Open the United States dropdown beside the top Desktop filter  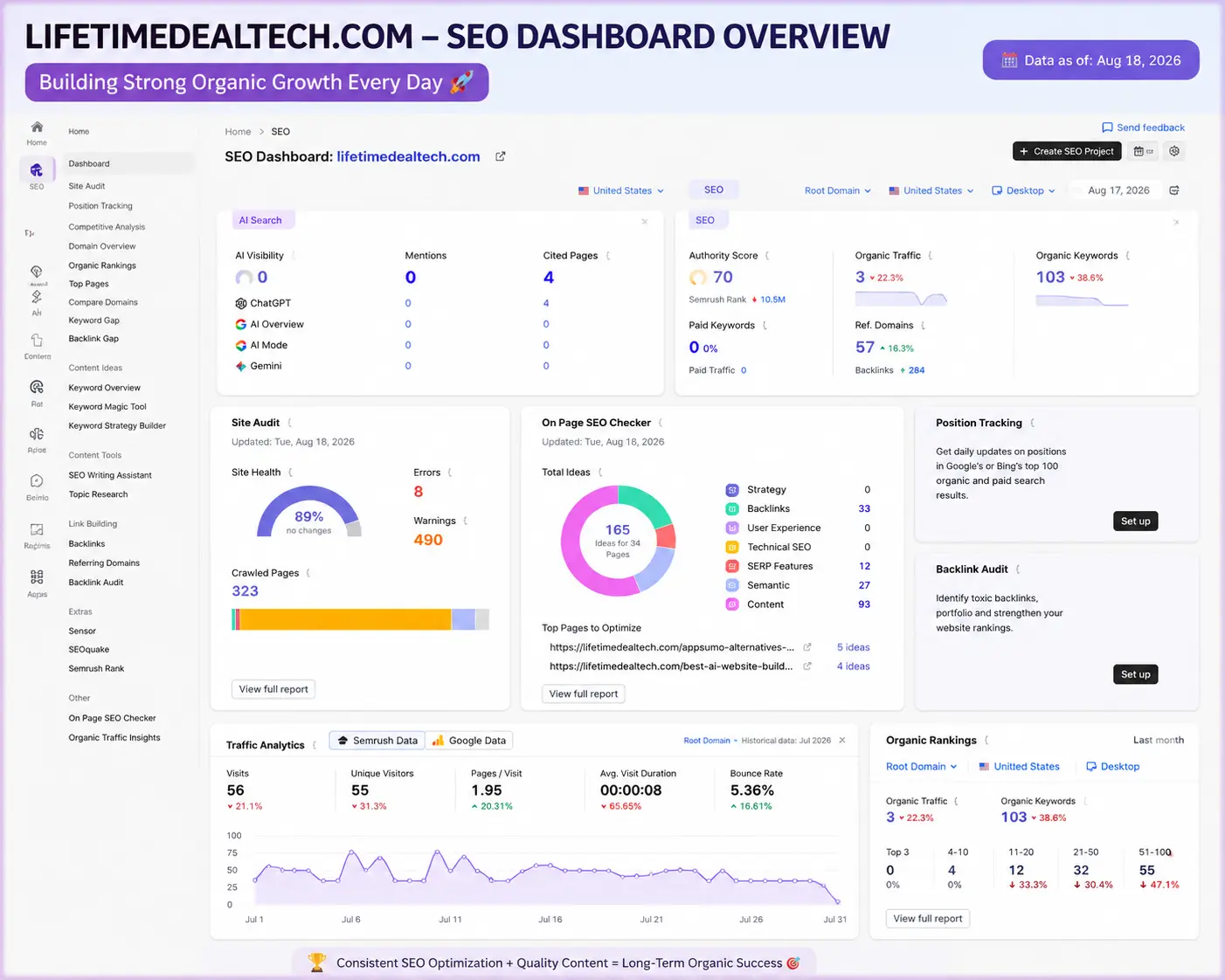(x=931, y=190)
